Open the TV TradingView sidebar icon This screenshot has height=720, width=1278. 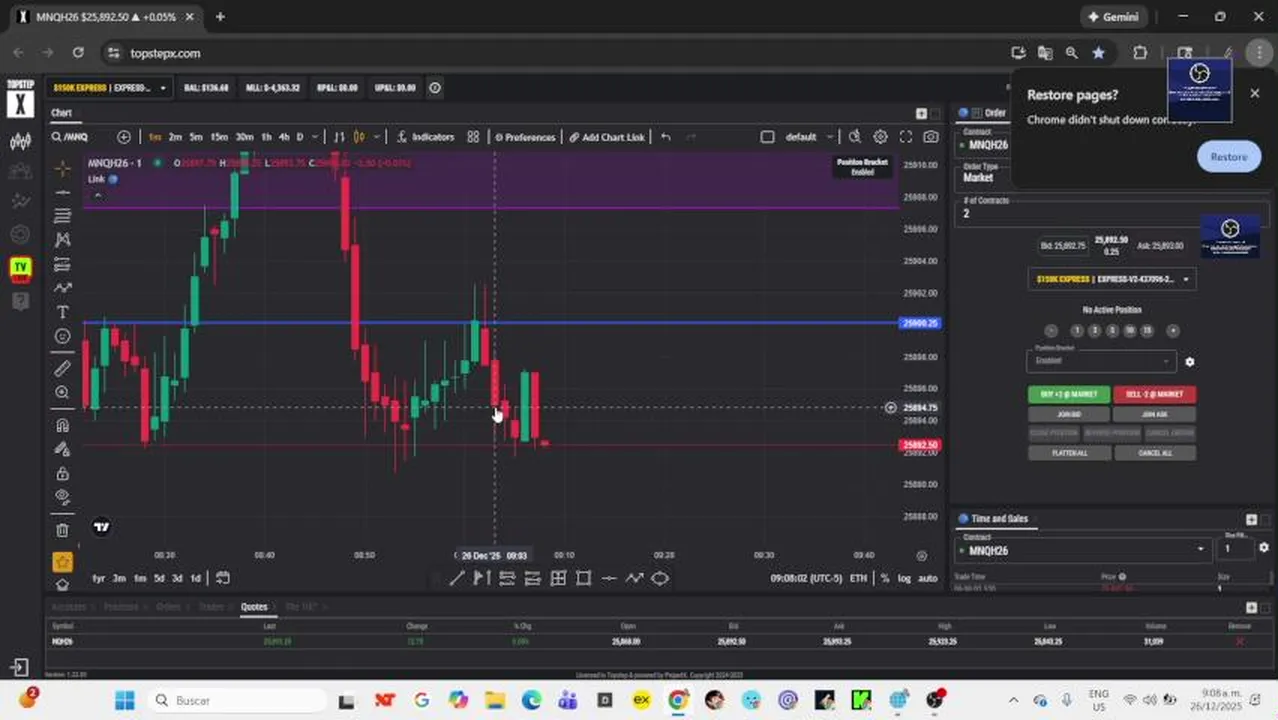pos(20,268)
